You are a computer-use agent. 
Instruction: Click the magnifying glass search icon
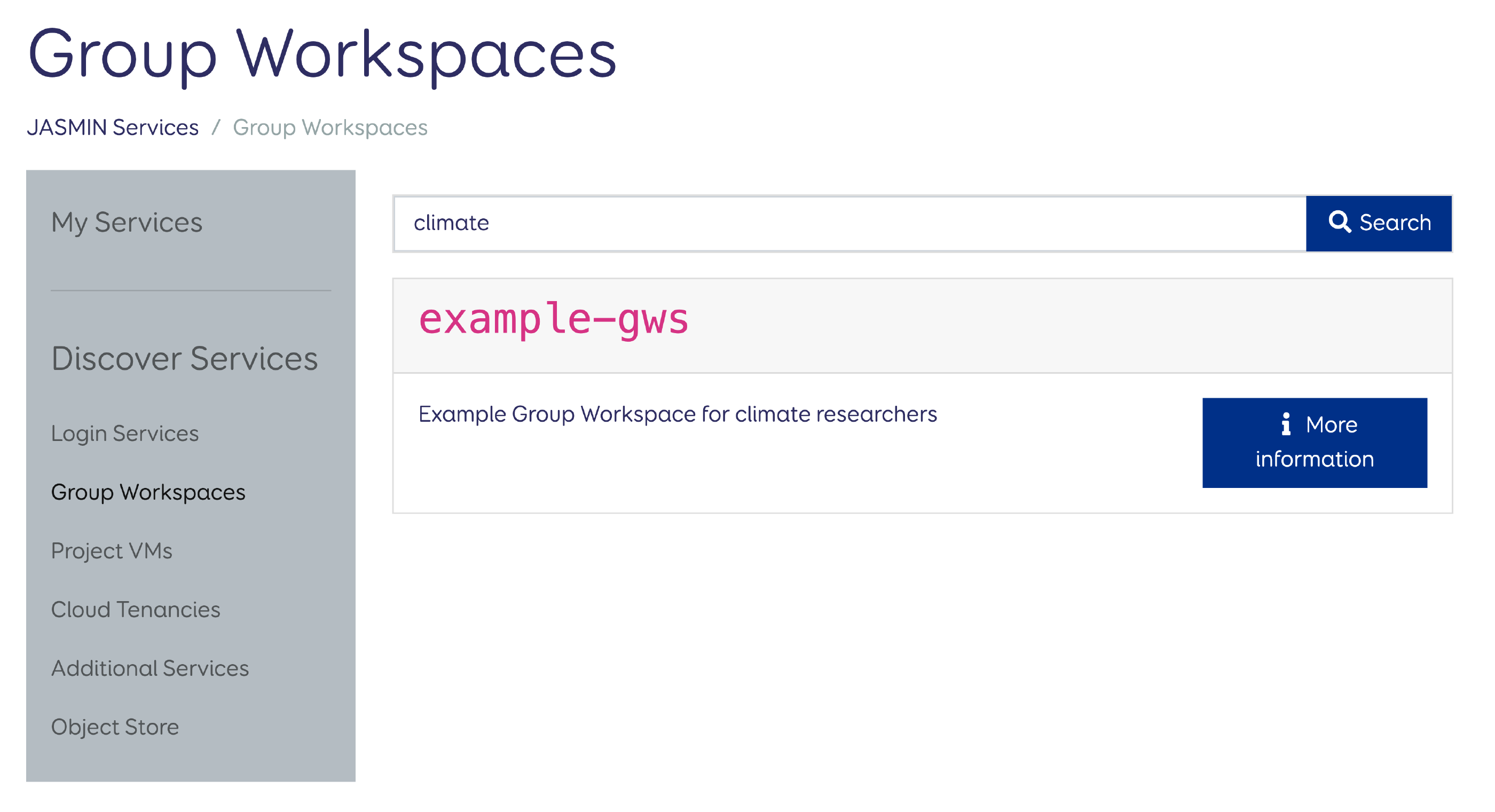[1339, 222]
